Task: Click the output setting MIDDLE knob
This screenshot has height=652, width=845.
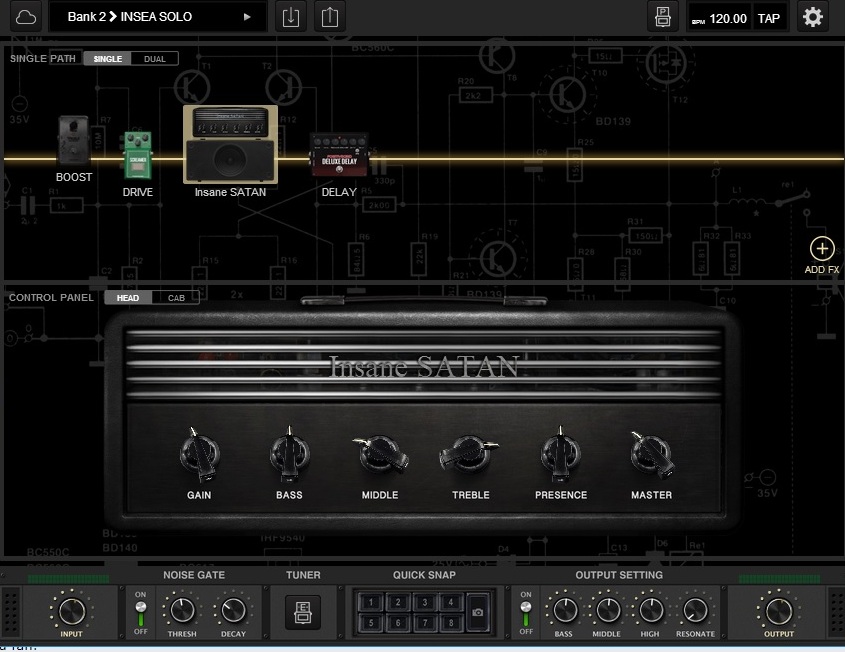Action: 607,611
